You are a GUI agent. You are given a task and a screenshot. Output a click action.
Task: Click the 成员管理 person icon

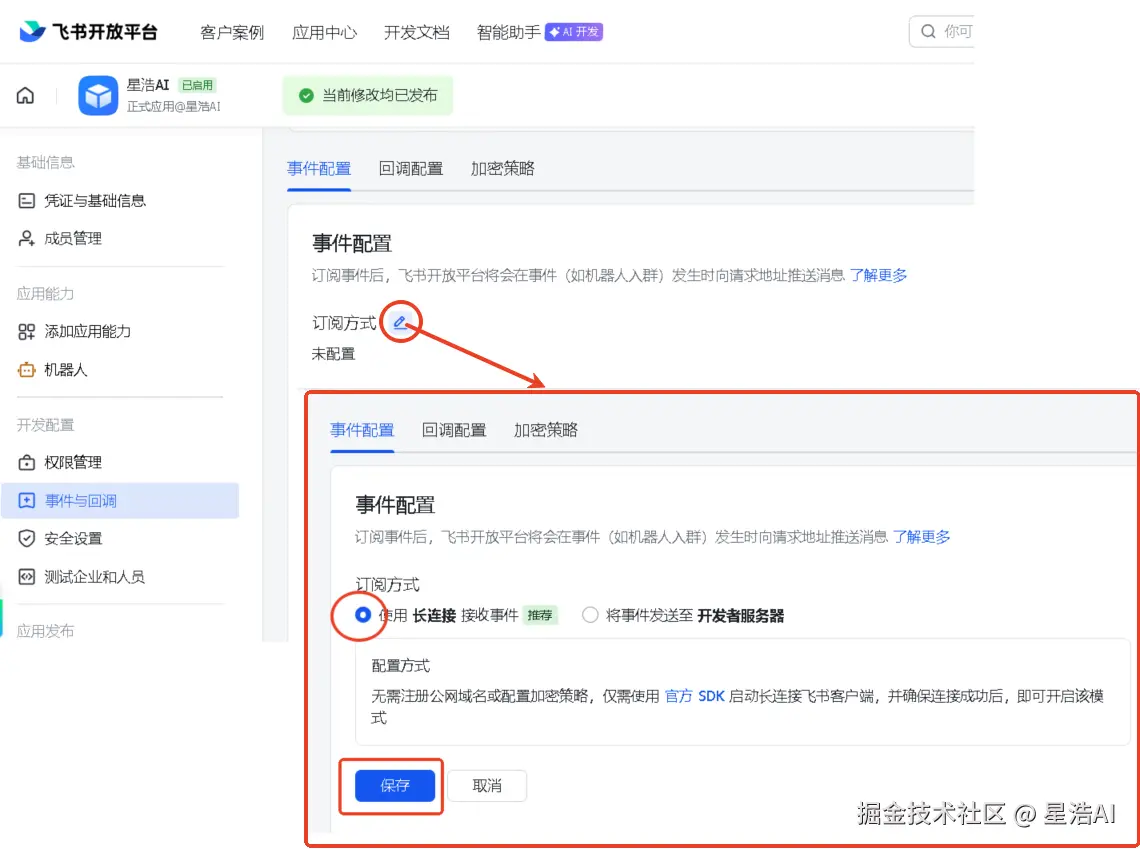point(26,239)
